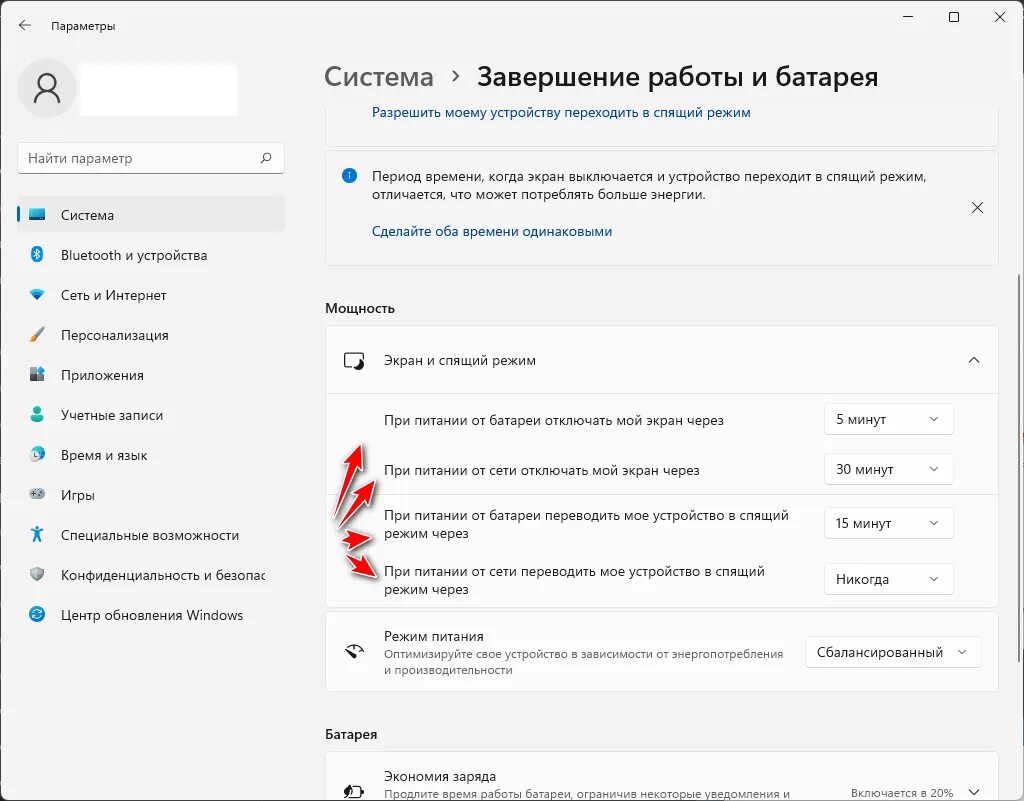
Task: Open battery sleep dropdown 15 минут
Action: point(888,524)
